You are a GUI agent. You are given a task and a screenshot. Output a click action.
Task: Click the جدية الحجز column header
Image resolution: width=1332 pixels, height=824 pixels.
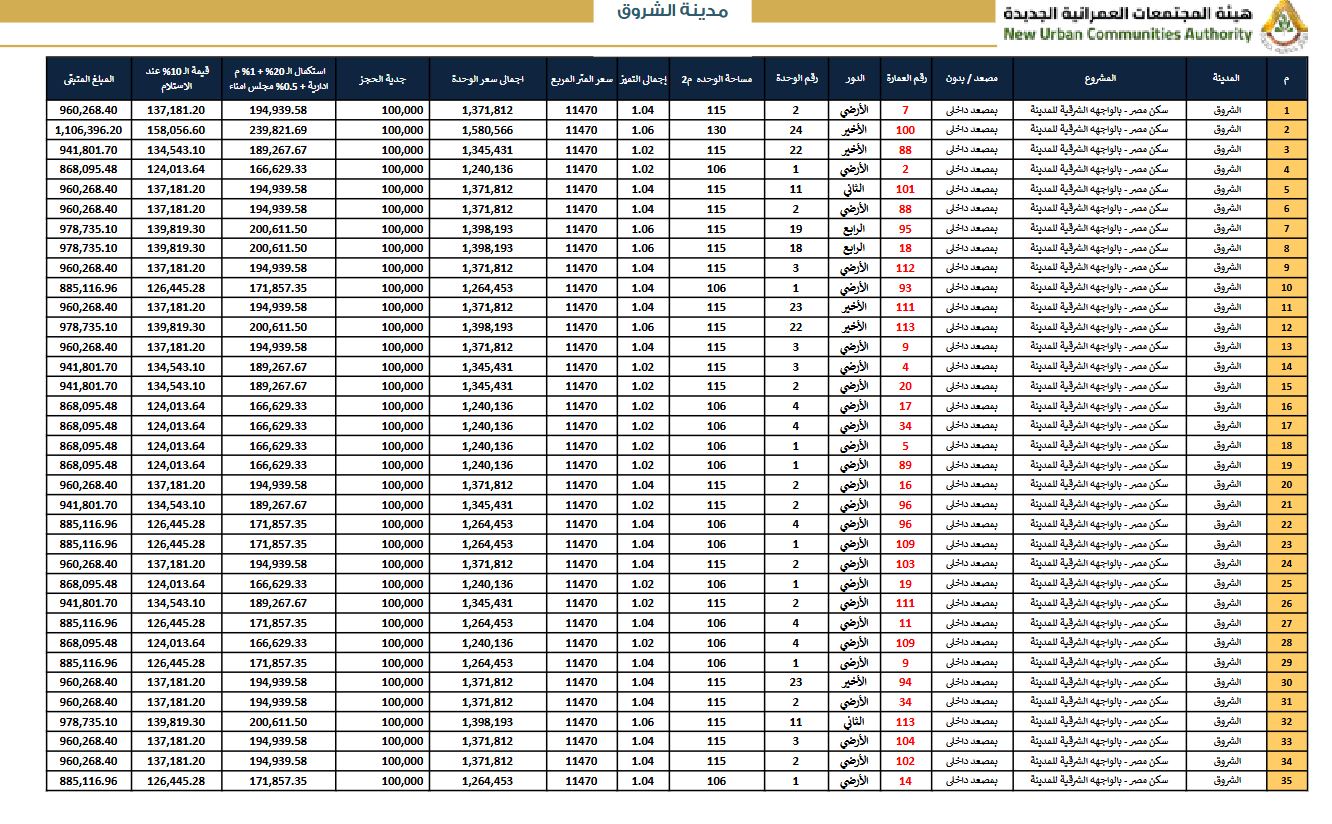pos(382,78)
